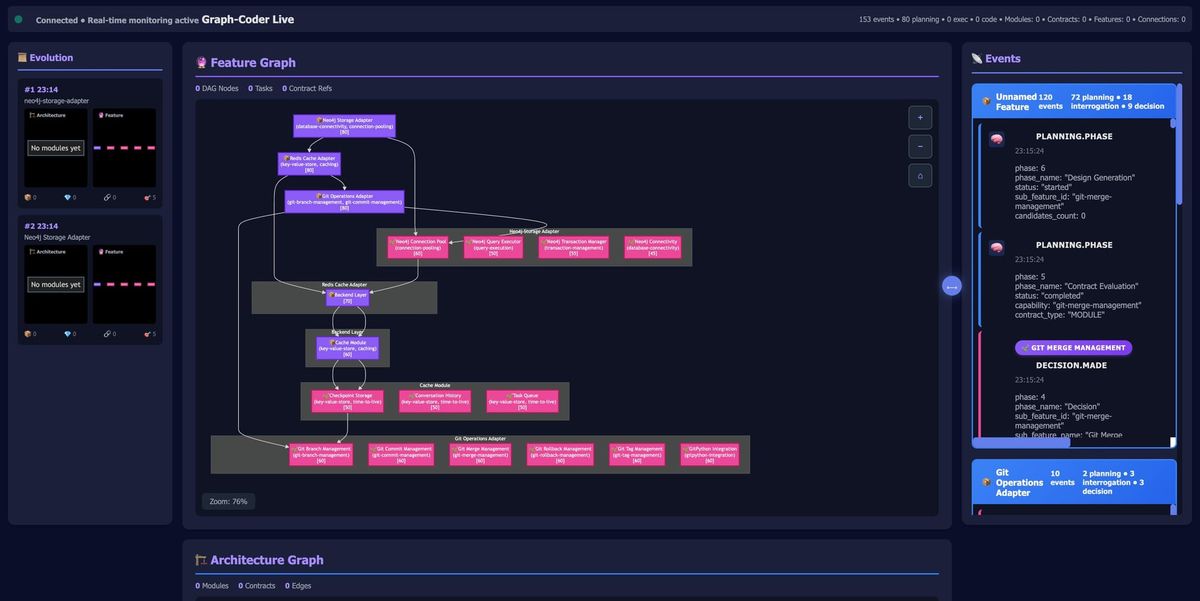Click the Feature Graph crystal ball icon

click(201, 62)
